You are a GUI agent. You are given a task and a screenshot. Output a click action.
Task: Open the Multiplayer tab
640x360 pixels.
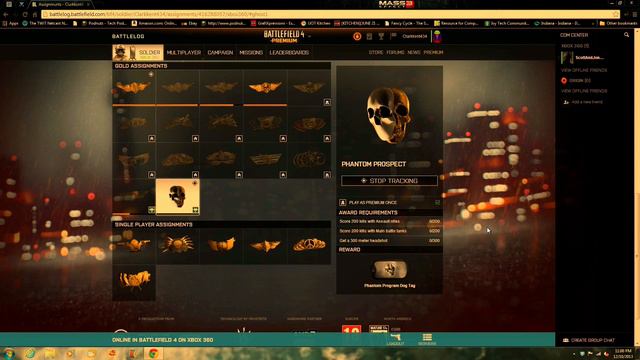pyautogui.click(x=184, y=53)
